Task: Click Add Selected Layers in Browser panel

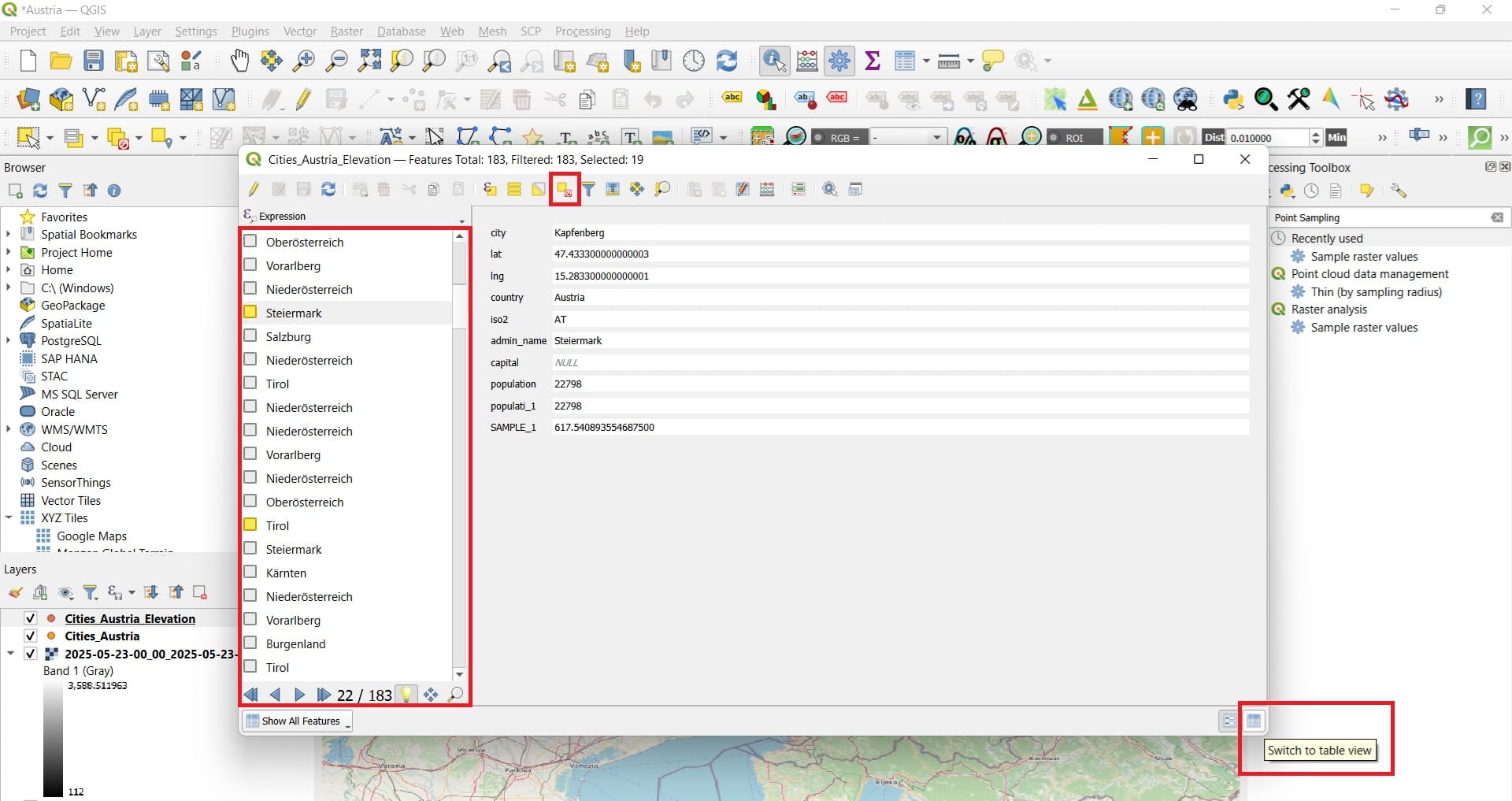Action: point(15,191)
